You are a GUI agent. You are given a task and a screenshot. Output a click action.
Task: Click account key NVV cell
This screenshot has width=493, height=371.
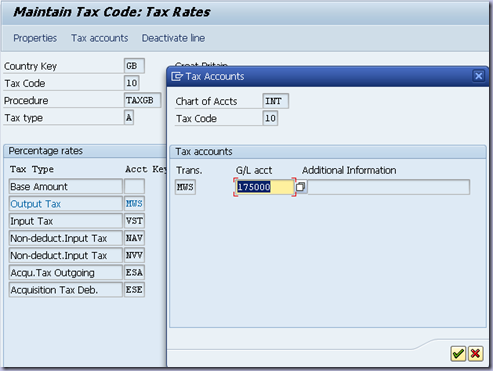pyautogui.click(x=134, y=255)
